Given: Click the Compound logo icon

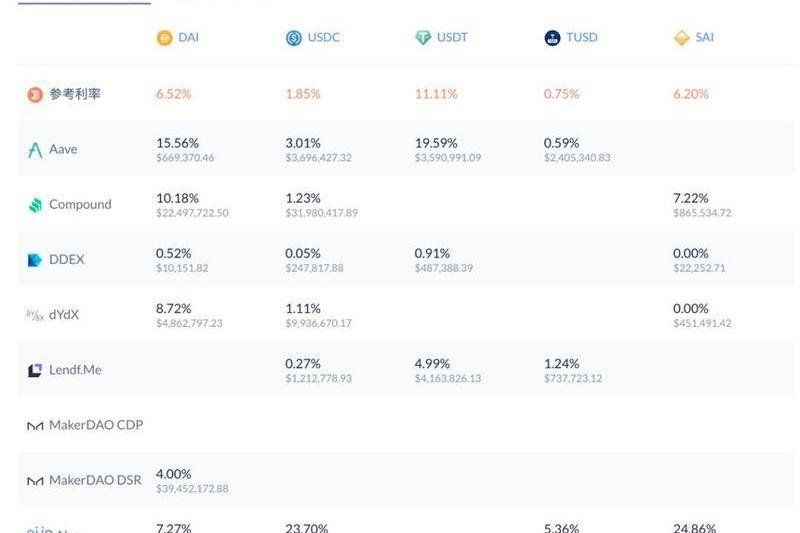Looking at the screenshot, I should pos(35,205).
